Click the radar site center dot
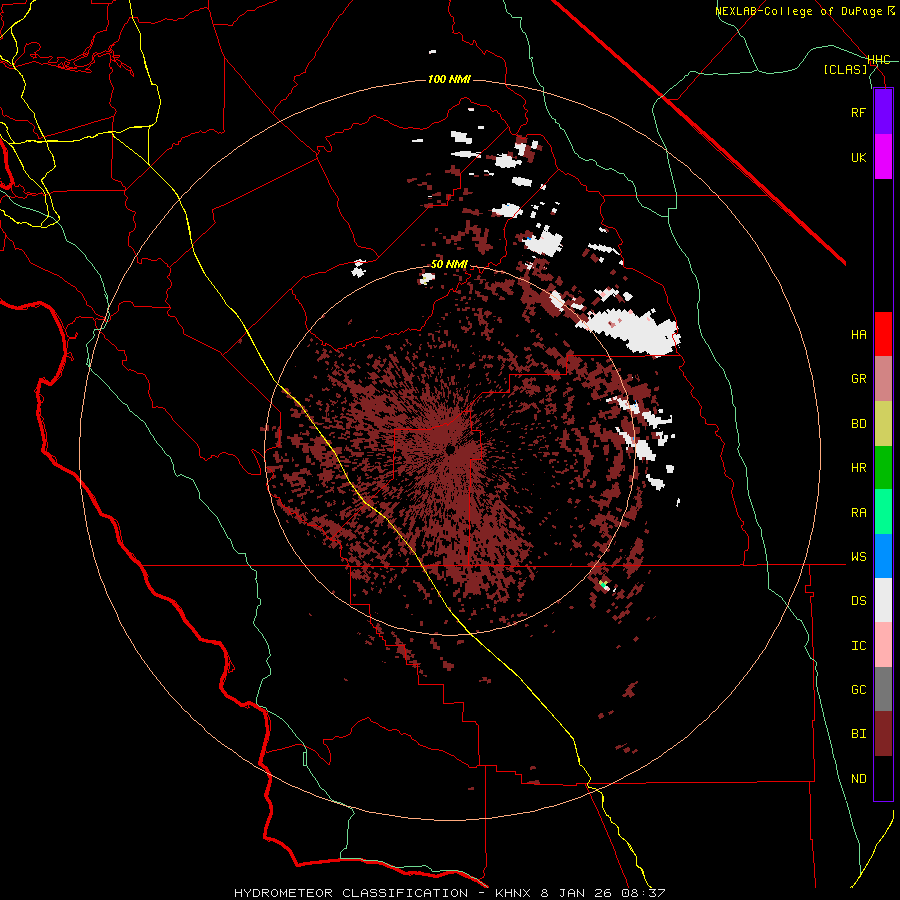Screen dimensions: 900x900 tap(450, 449)
